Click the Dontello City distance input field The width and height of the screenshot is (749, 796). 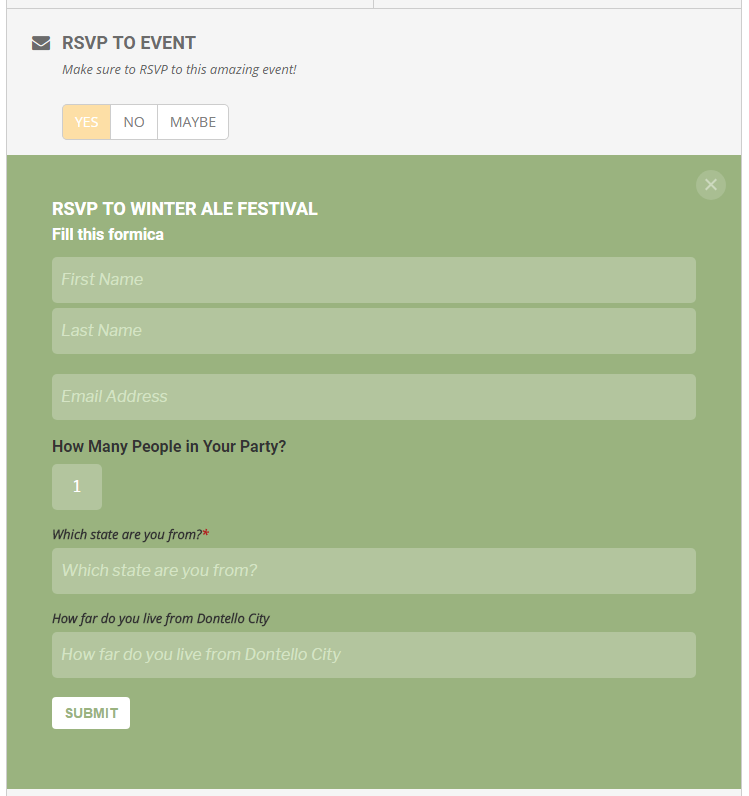pos(374,655)
